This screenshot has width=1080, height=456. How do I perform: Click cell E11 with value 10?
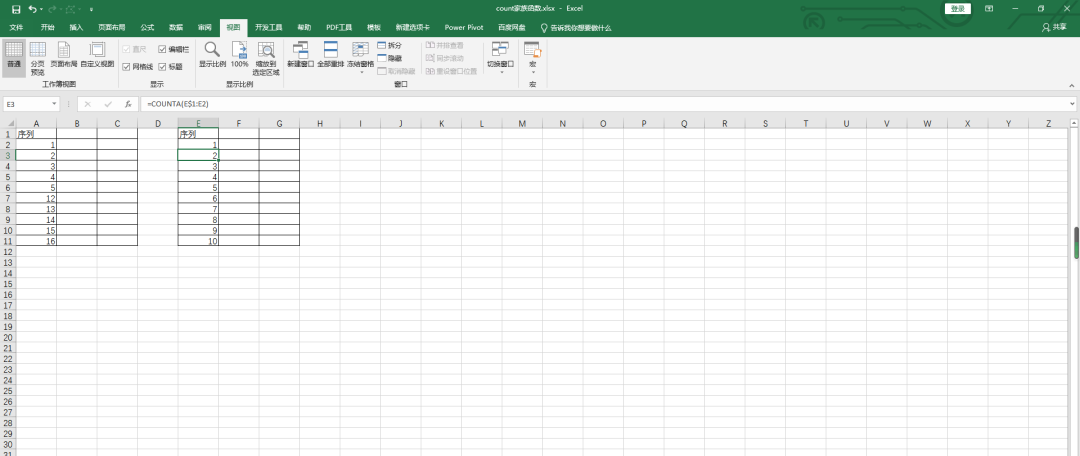(x=198, y=241)
